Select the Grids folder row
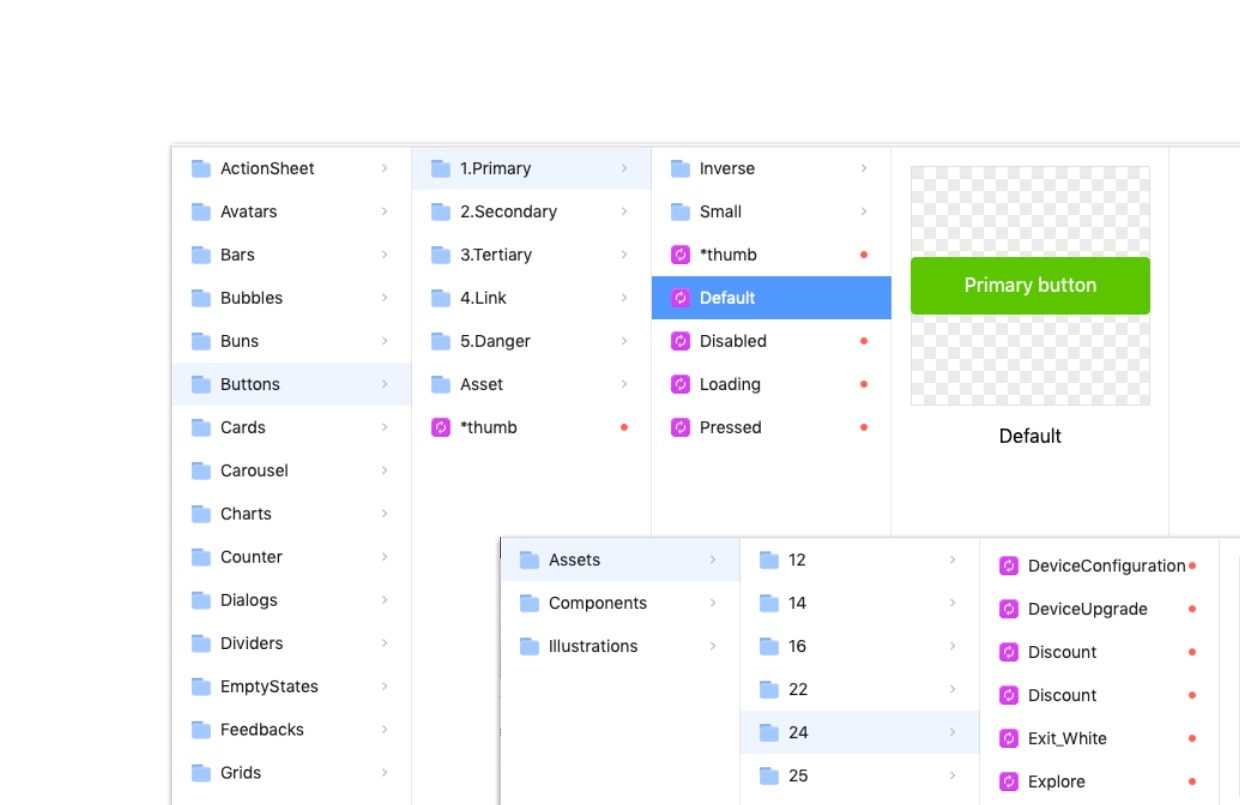Image resolution: width=1240 pixels, height=805 pixels. (x=291, y=772)
